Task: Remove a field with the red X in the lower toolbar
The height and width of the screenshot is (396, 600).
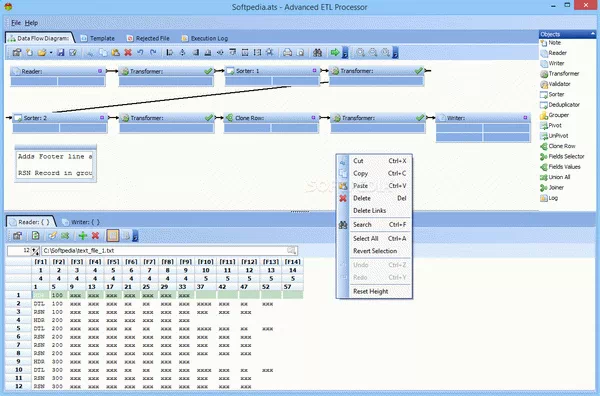Action: click(x=95, y=236)
